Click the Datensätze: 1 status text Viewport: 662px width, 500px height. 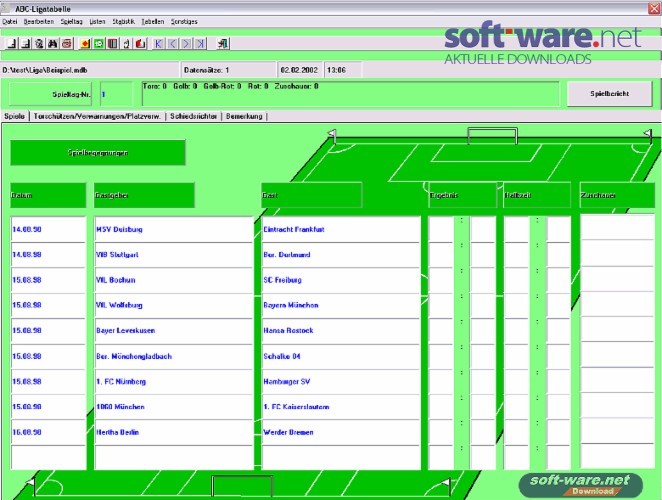[x=207, y=70]
